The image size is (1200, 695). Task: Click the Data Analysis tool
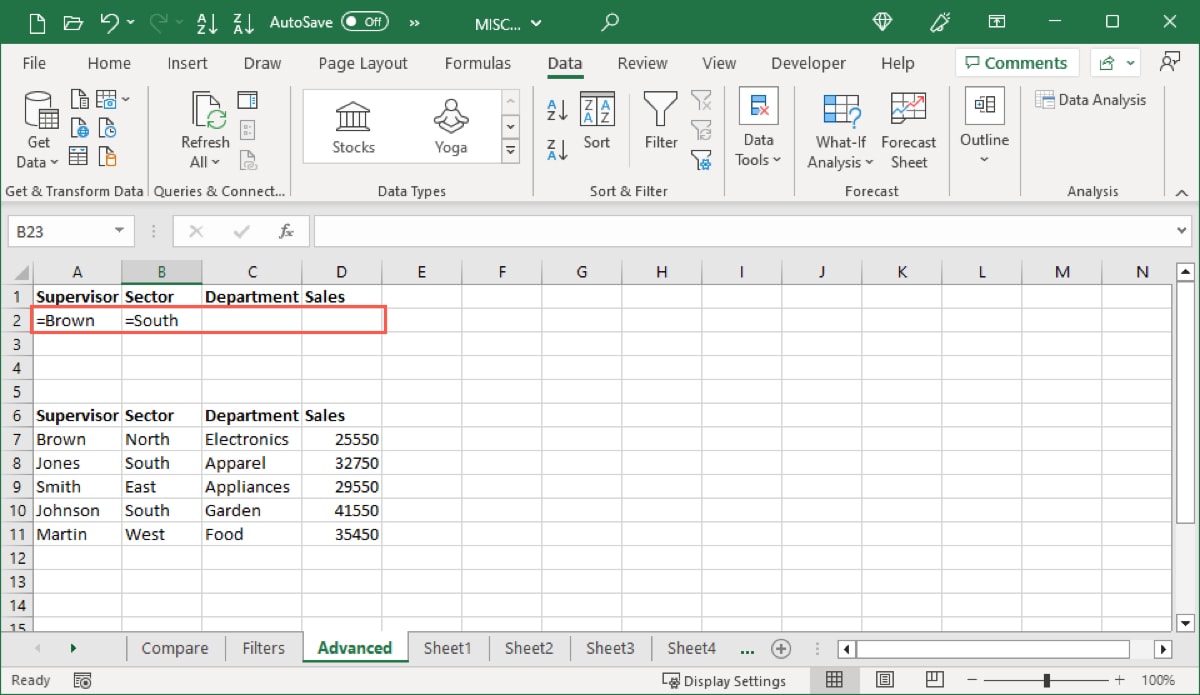[x=1091, y=99]
